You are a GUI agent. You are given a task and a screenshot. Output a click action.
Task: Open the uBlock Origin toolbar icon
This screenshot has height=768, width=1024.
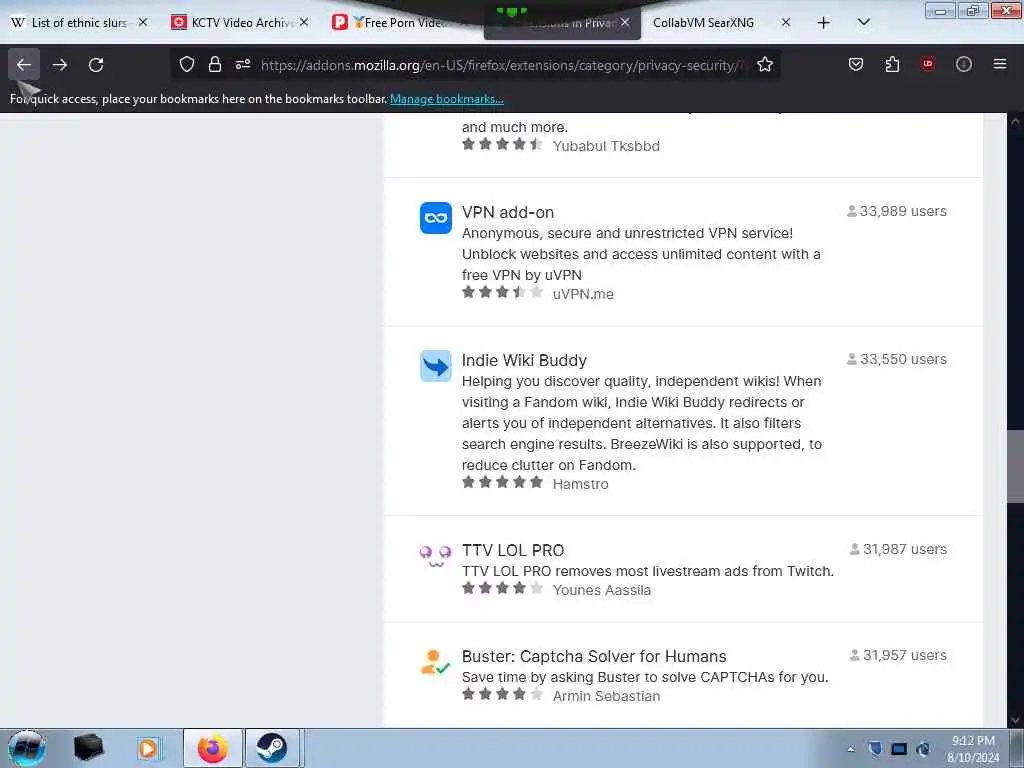[x=927, y=64]
